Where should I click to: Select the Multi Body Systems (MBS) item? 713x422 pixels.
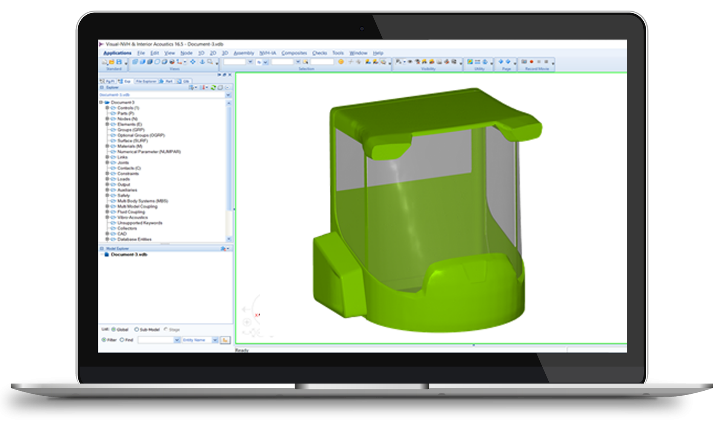[143, 201]
